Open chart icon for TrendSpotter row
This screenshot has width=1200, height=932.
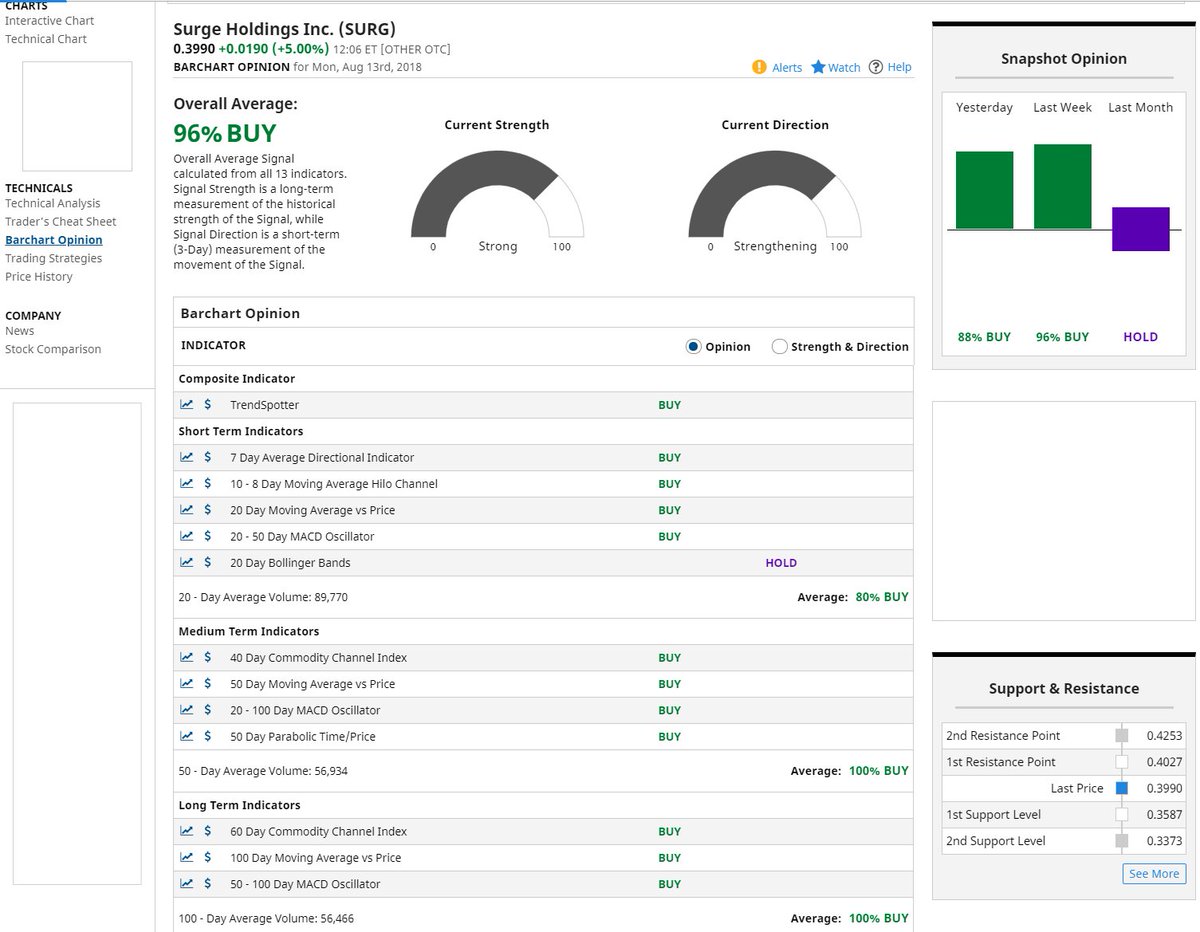187,404
